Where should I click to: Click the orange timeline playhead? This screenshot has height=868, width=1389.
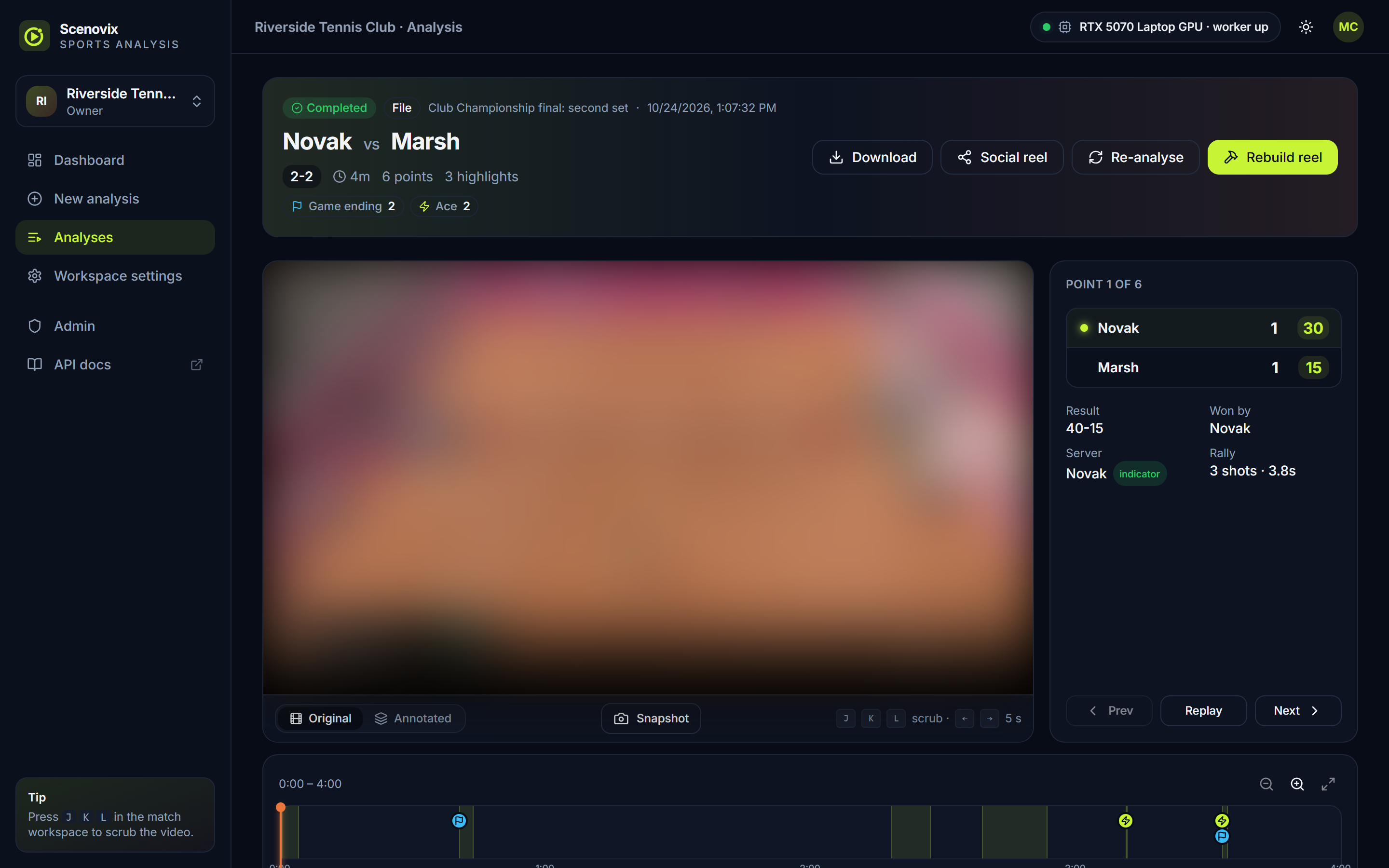coord(281,808)
